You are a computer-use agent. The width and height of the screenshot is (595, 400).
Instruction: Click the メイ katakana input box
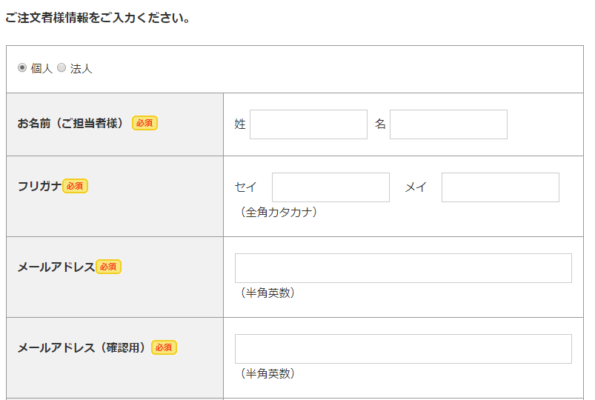click(500, 187)
